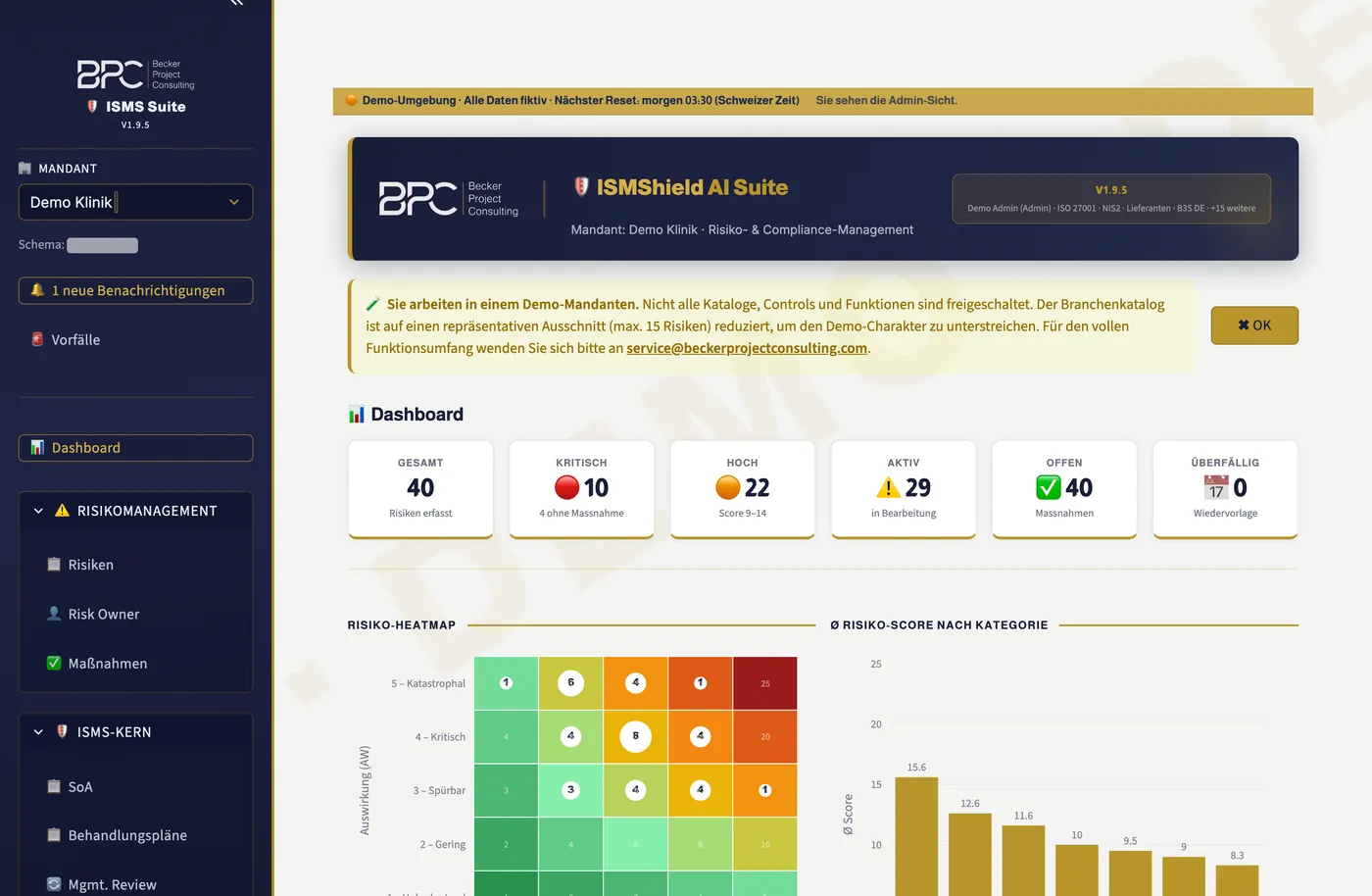The width and height of the screenshot is (1372, 896).
Task: Click the siren icon beside Vorfälle
Action: click(37, 339)
